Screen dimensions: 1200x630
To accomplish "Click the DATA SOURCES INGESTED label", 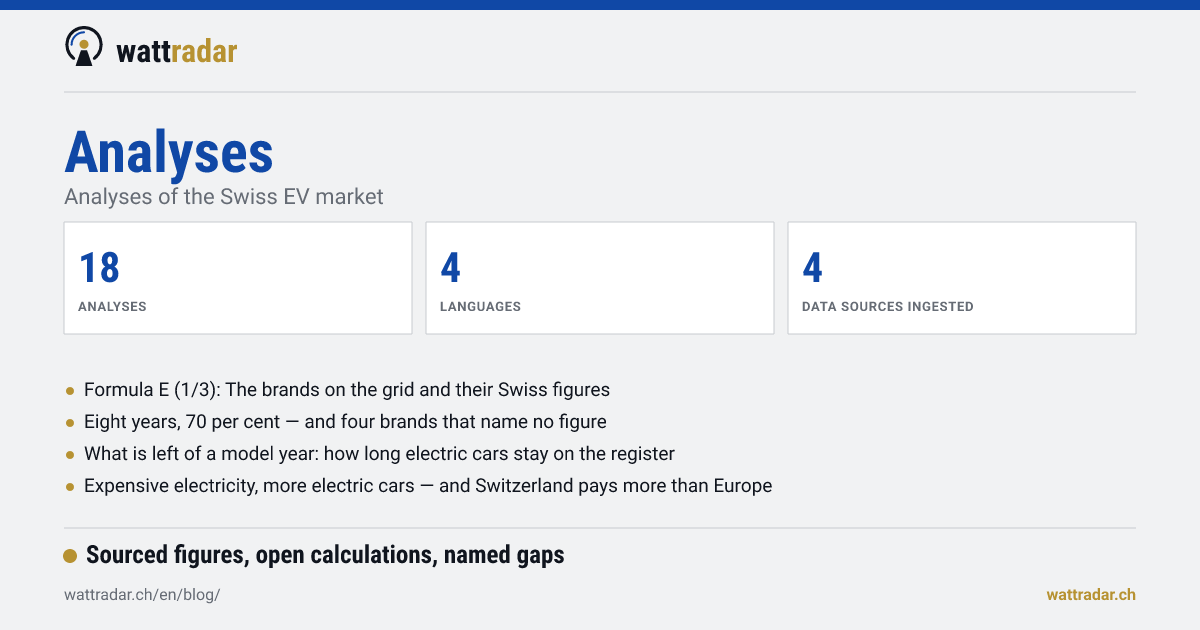I will [888, 307].
